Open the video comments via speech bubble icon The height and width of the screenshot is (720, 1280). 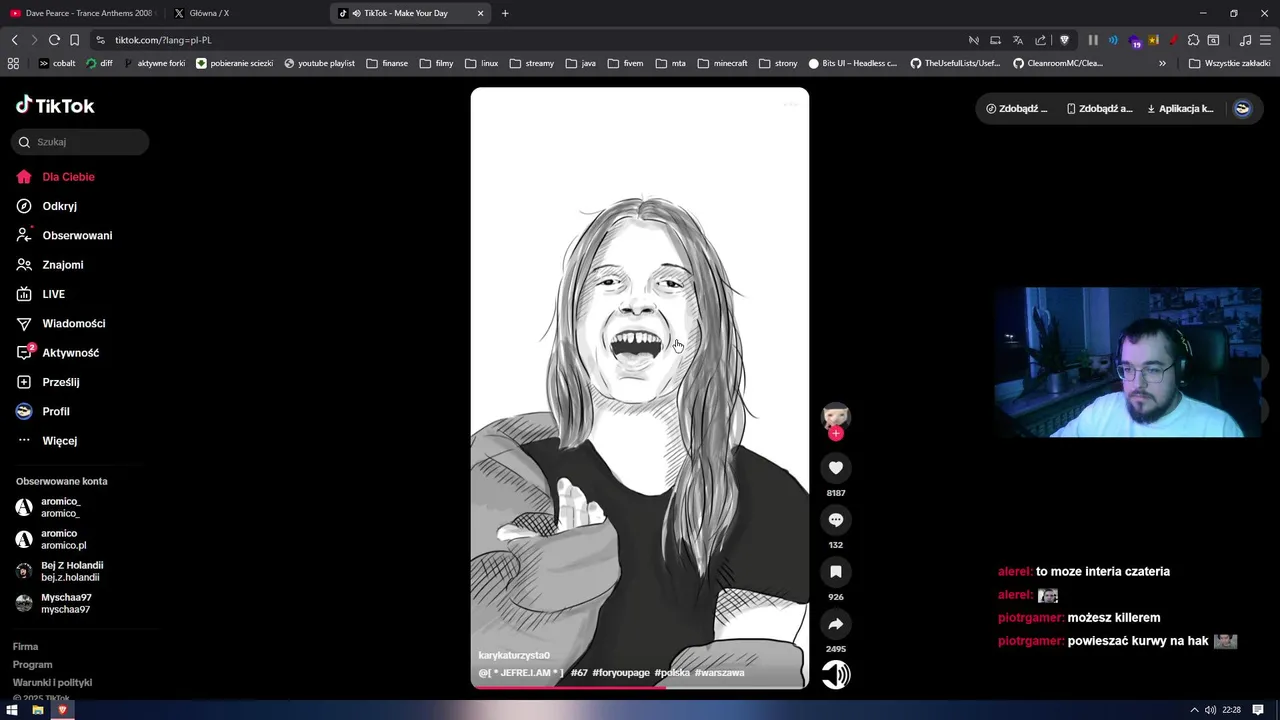[836, 519]
